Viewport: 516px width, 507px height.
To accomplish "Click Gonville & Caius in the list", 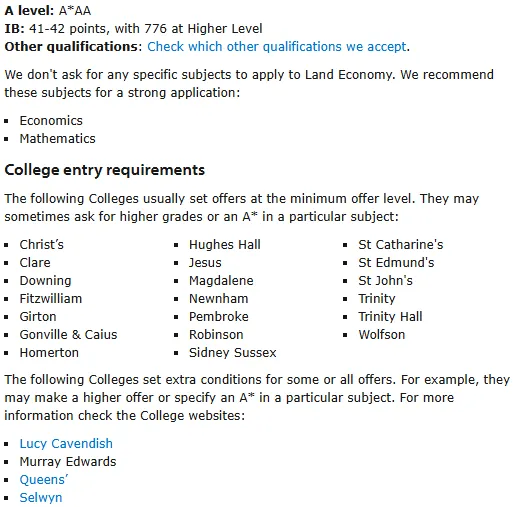I will (x=68, y=335).
